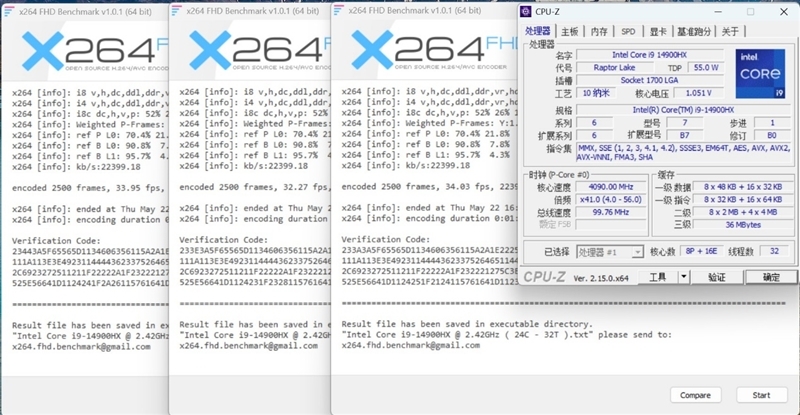
Task: Click the L3 cache value 36 MBytes
Action: [x=743, y=225]
